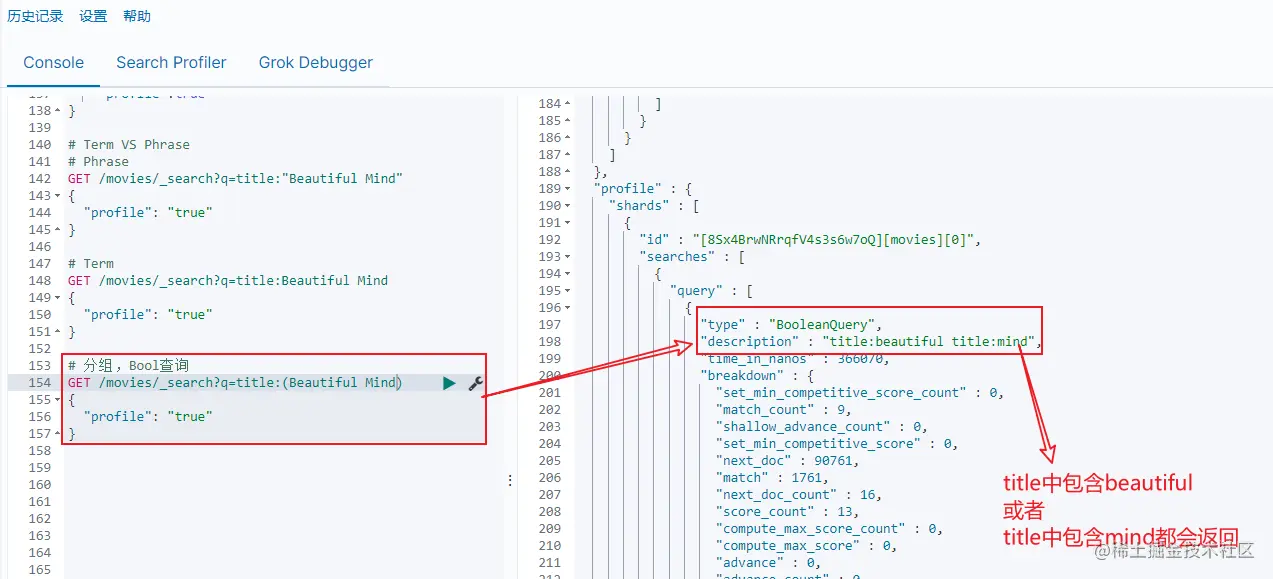Run the request on line 154
This screenshot has height=579, width=1273.
pyautogui.click(x=449, y=383)
